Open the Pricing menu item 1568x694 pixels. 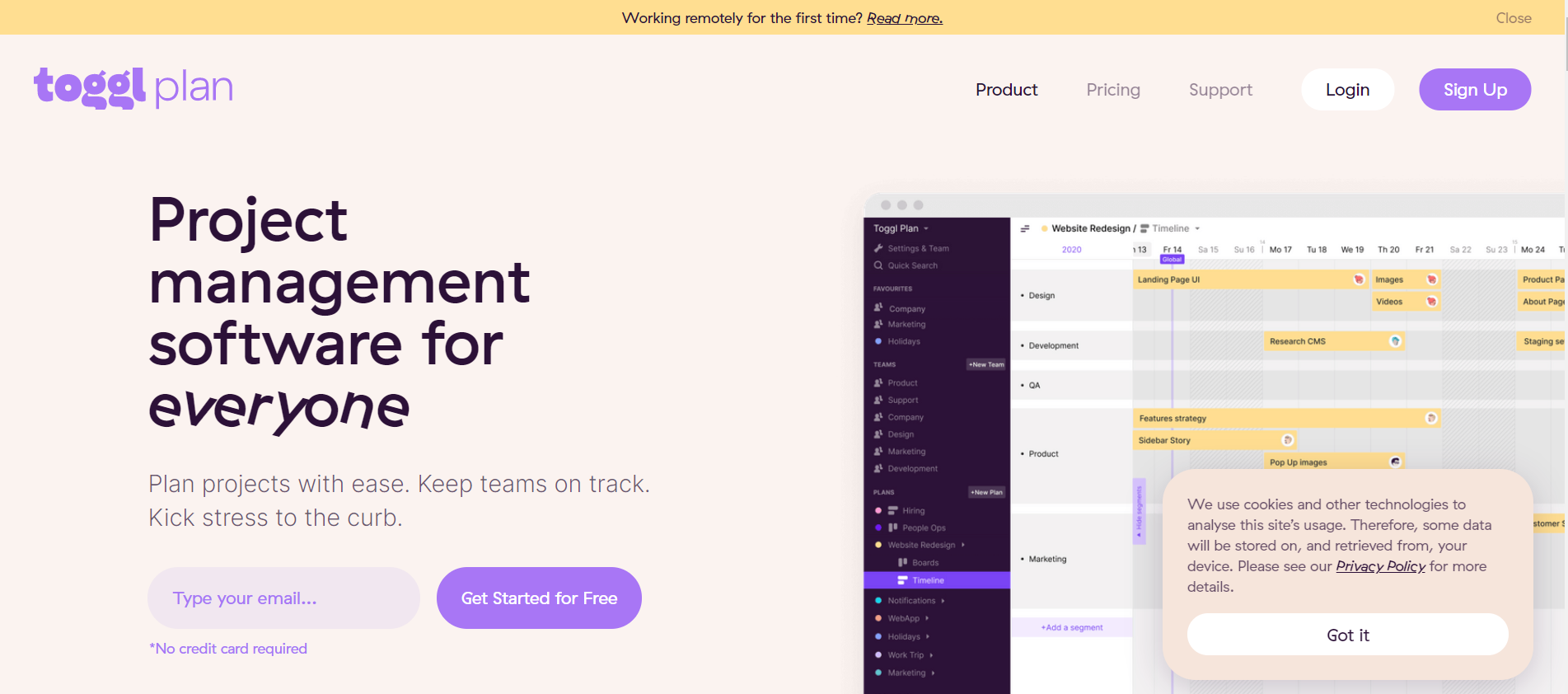tap(1113, 89)
